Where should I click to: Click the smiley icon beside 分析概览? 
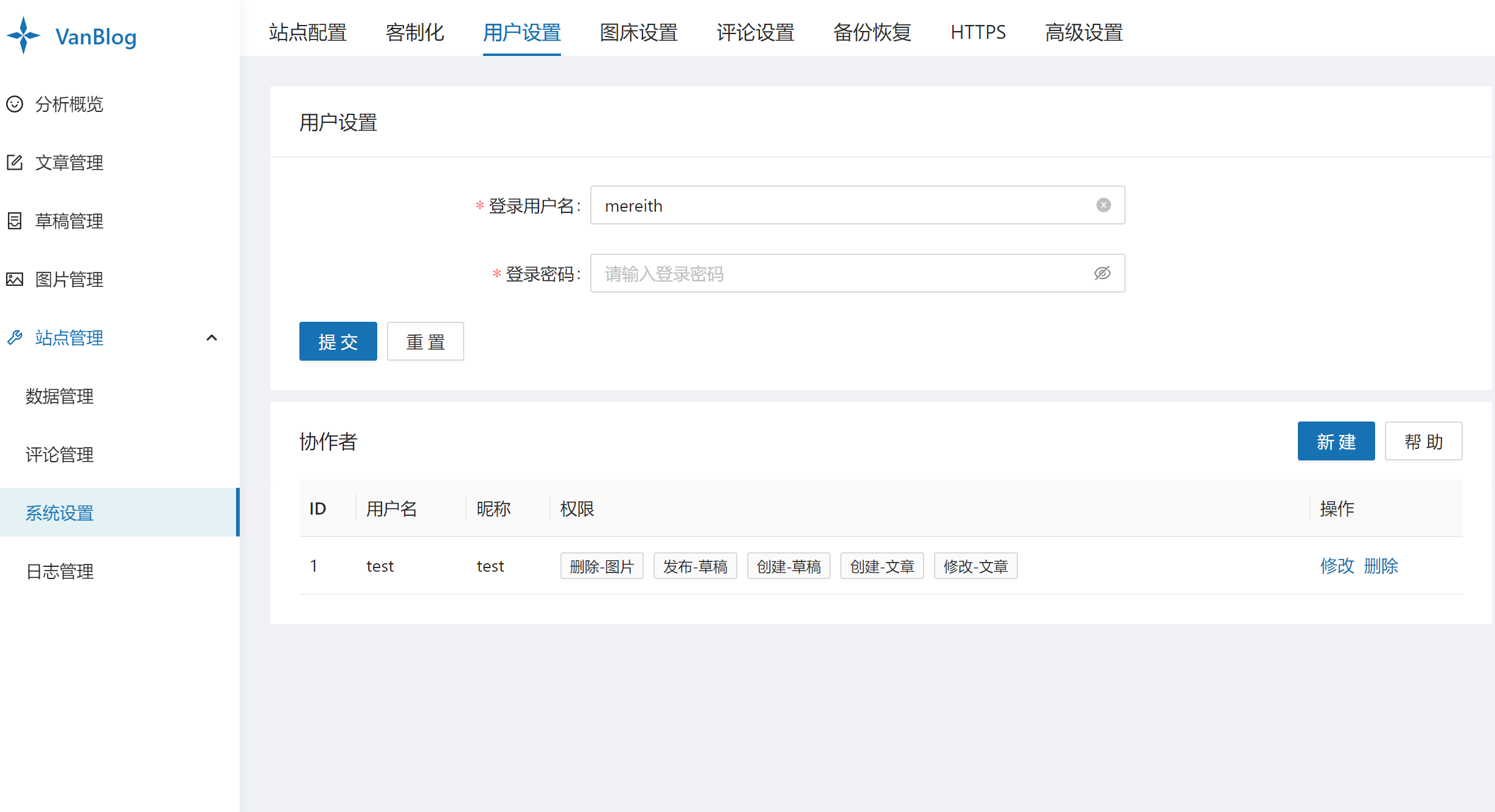tap(15, 104)
